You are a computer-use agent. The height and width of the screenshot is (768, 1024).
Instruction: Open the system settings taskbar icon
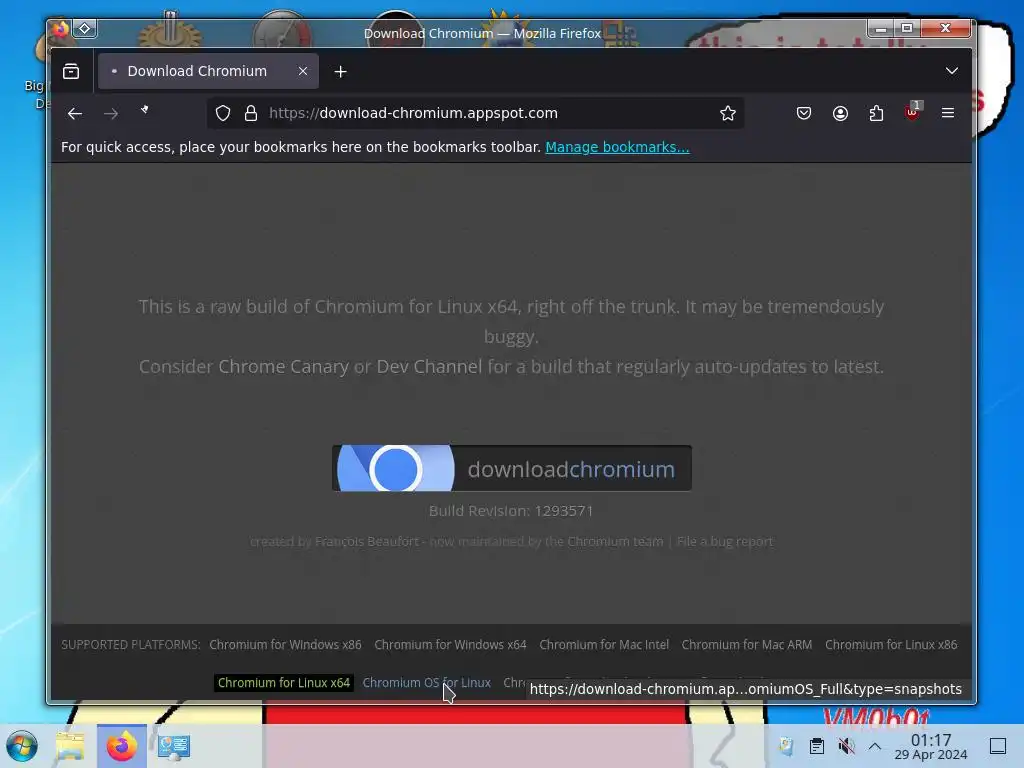pyautogui.click(x=174, y=746)
